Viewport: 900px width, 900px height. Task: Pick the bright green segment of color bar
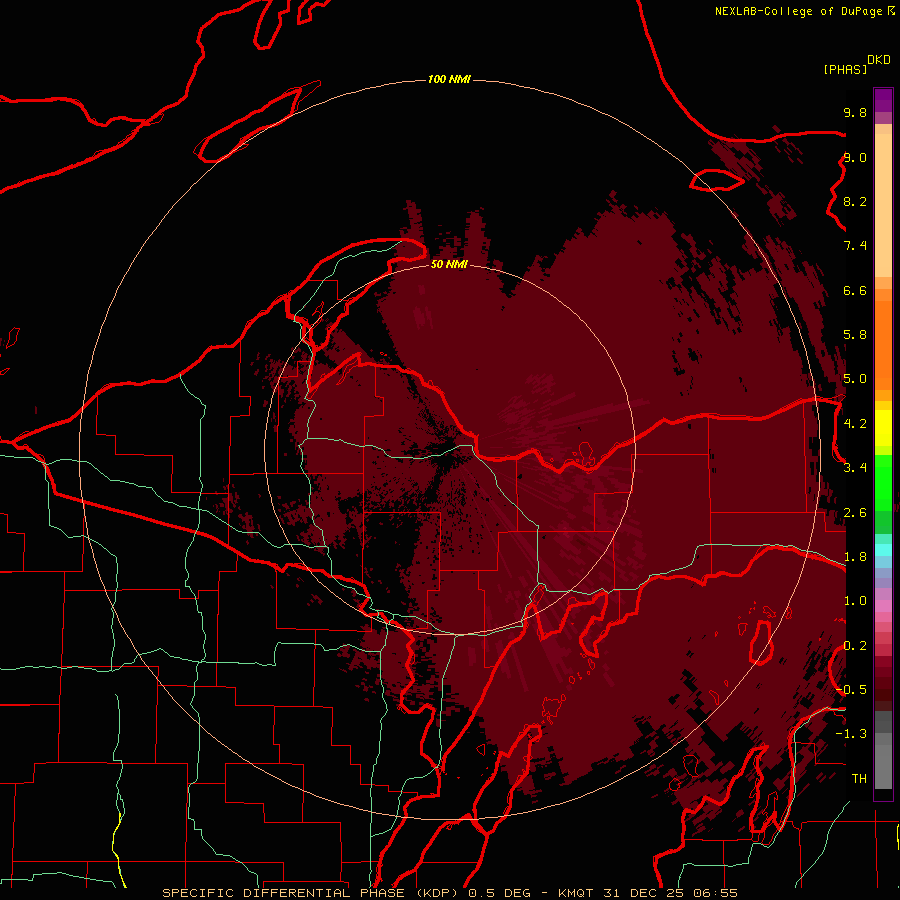pos(883,483)
